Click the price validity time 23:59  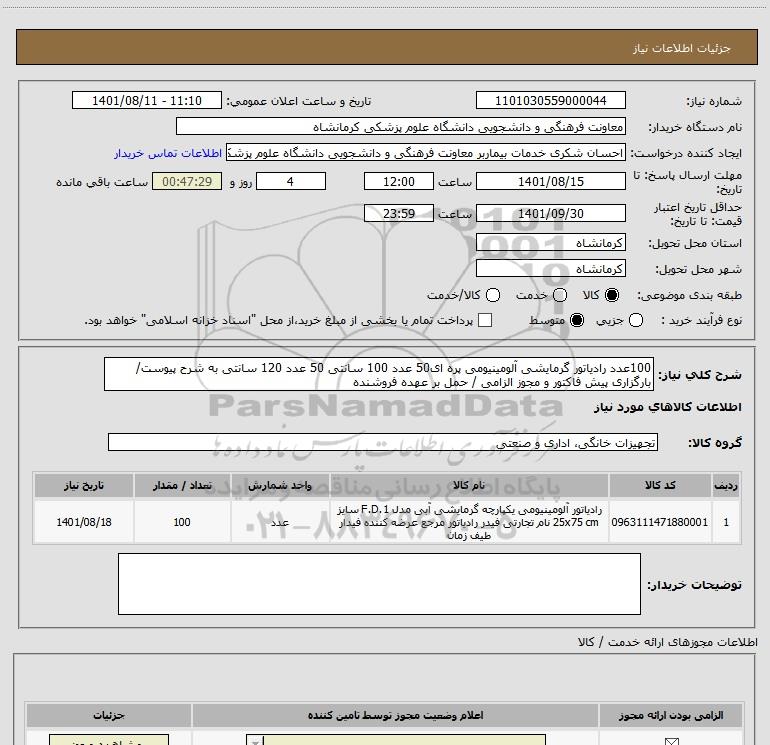[399, 214]
